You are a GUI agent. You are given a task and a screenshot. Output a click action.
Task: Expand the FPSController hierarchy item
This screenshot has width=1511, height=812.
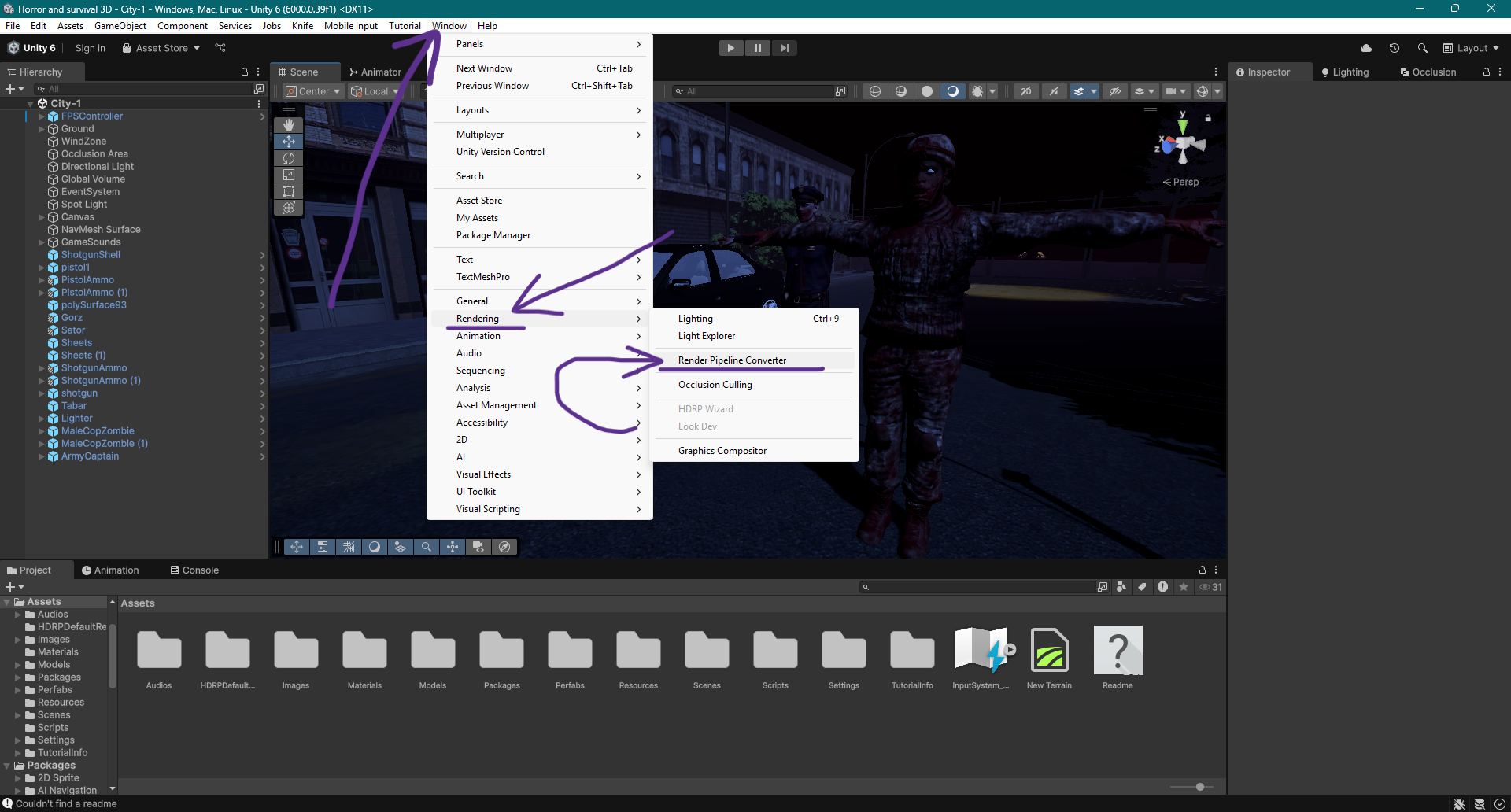(41, 116)
